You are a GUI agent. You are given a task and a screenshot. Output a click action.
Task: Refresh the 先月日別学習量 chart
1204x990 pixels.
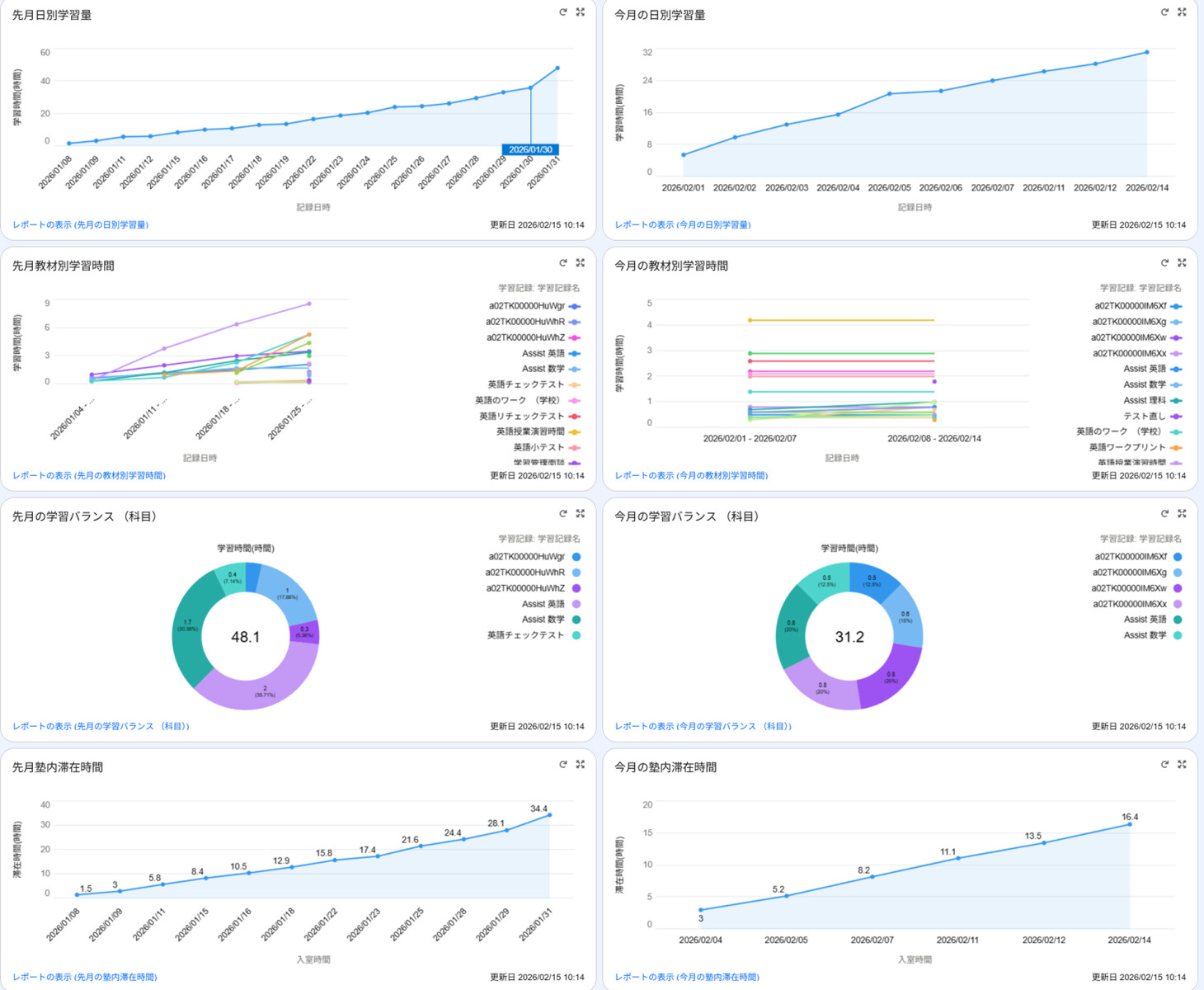click(562, 12)
